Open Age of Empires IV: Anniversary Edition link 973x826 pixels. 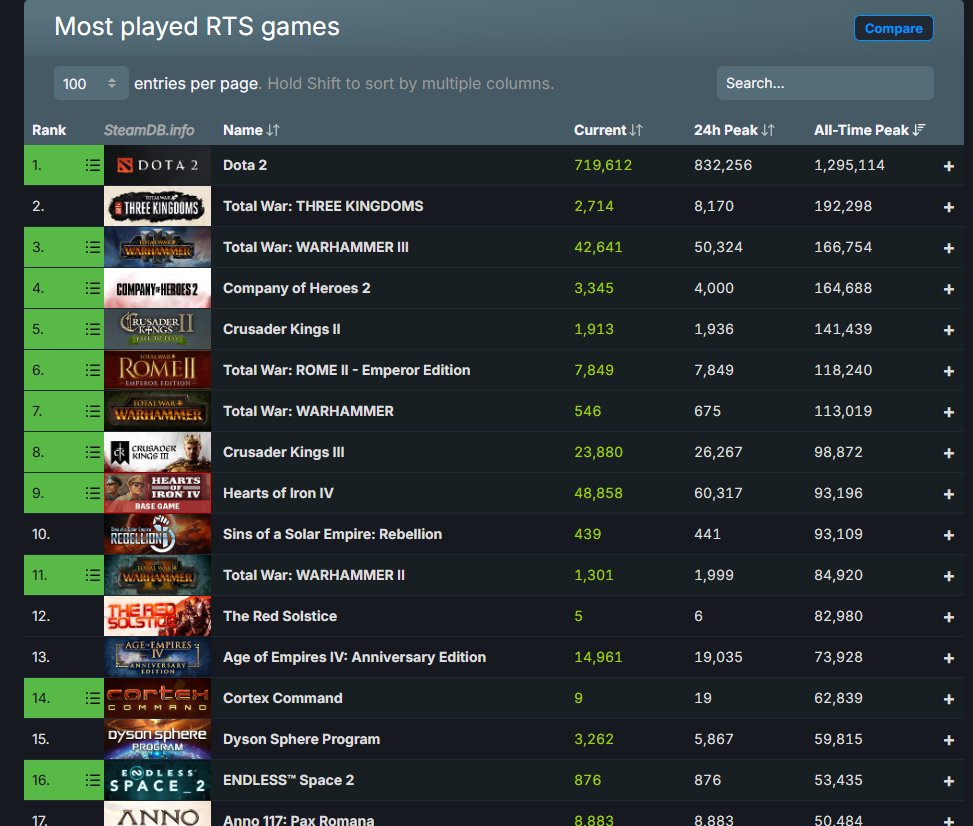point(354,657)
